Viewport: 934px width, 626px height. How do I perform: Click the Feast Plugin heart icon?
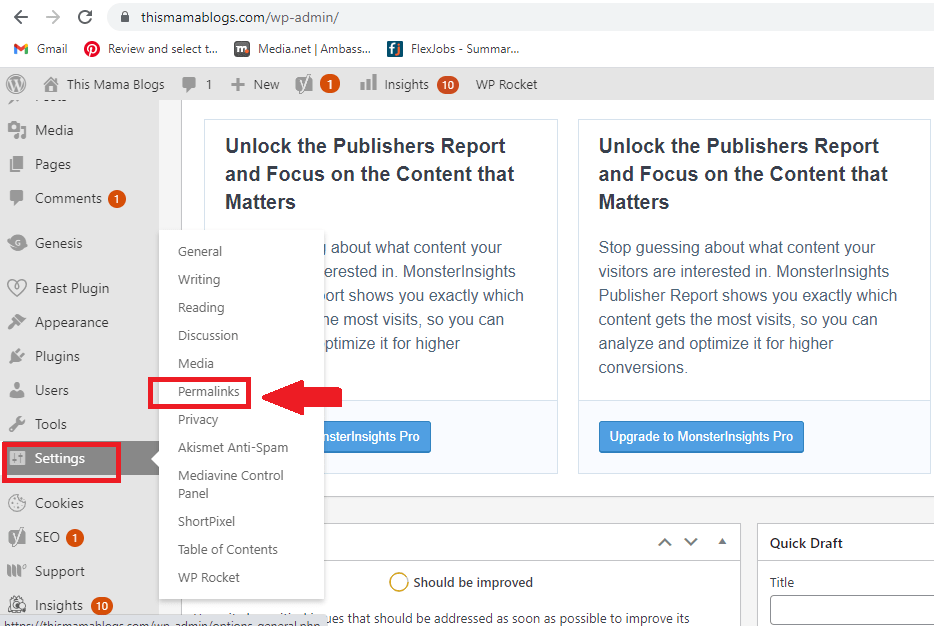17,288
